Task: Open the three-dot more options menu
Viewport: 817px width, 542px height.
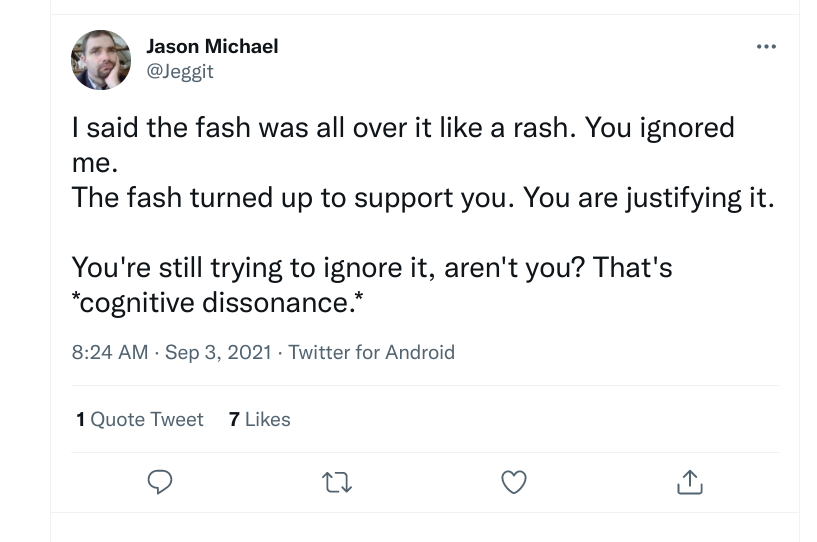Action: pyautogui.click(x=766, y=46)
